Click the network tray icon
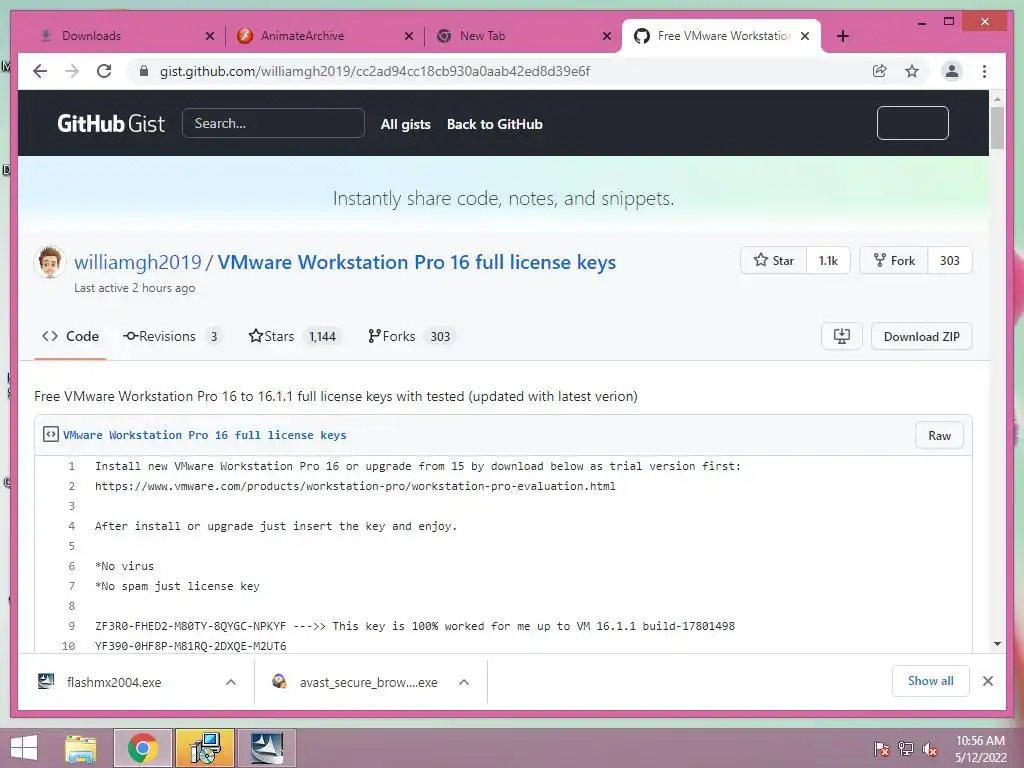Screen dimensions: 1024x768 906,750
